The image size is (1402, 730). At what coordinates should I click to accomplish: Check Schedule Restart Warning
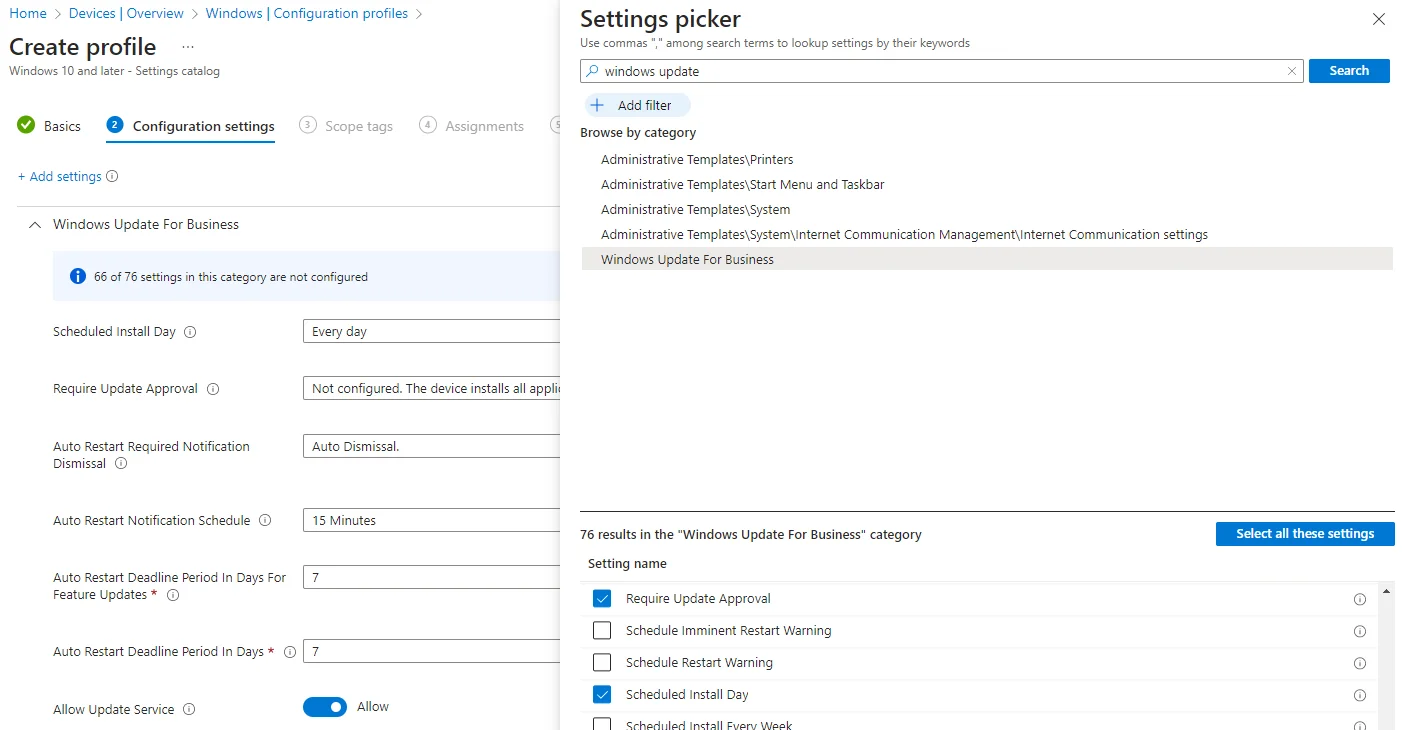(602, 663)
